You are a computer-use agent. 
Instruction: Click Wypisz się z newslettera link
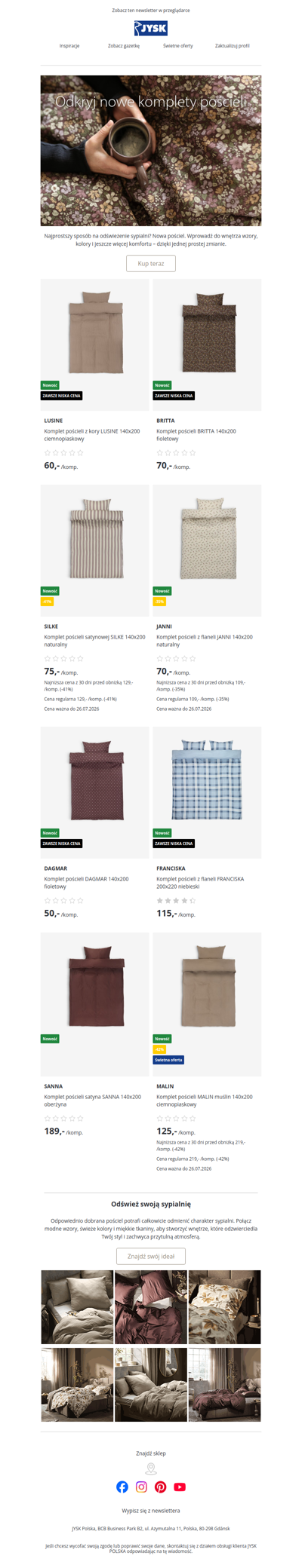point(151,1510)
